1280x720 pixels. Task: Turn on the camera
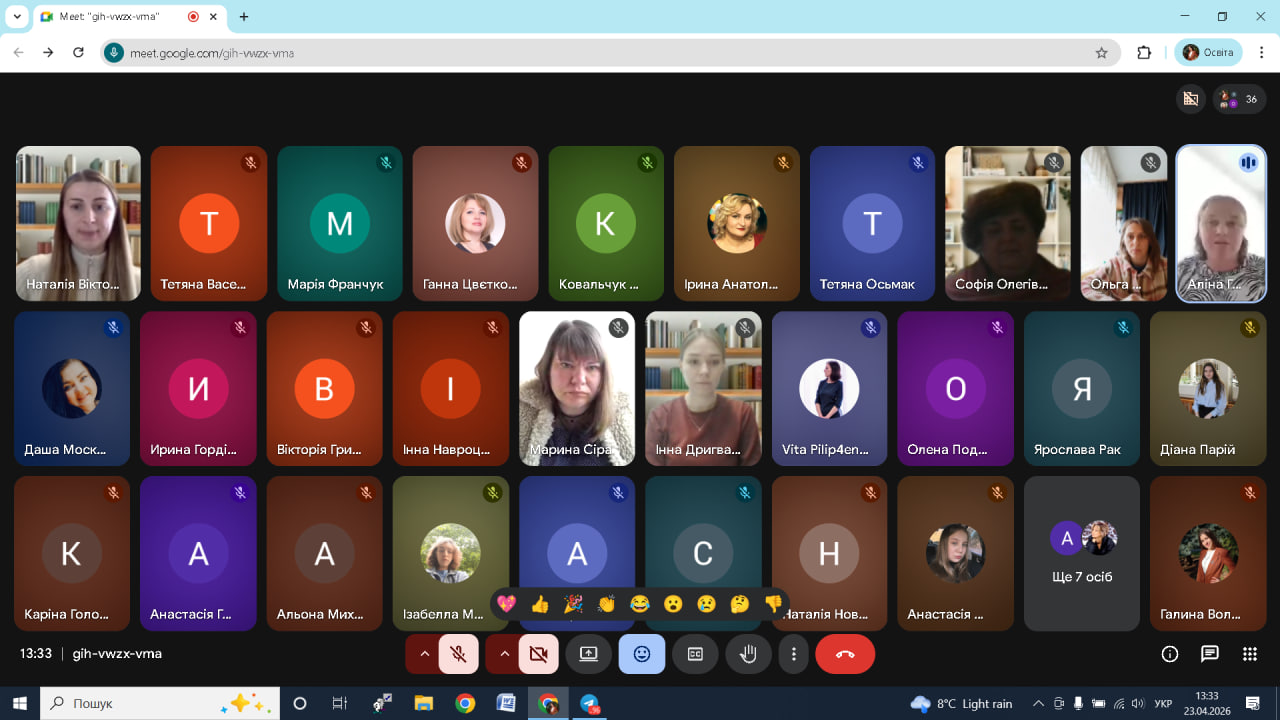[x=538, y=654]
